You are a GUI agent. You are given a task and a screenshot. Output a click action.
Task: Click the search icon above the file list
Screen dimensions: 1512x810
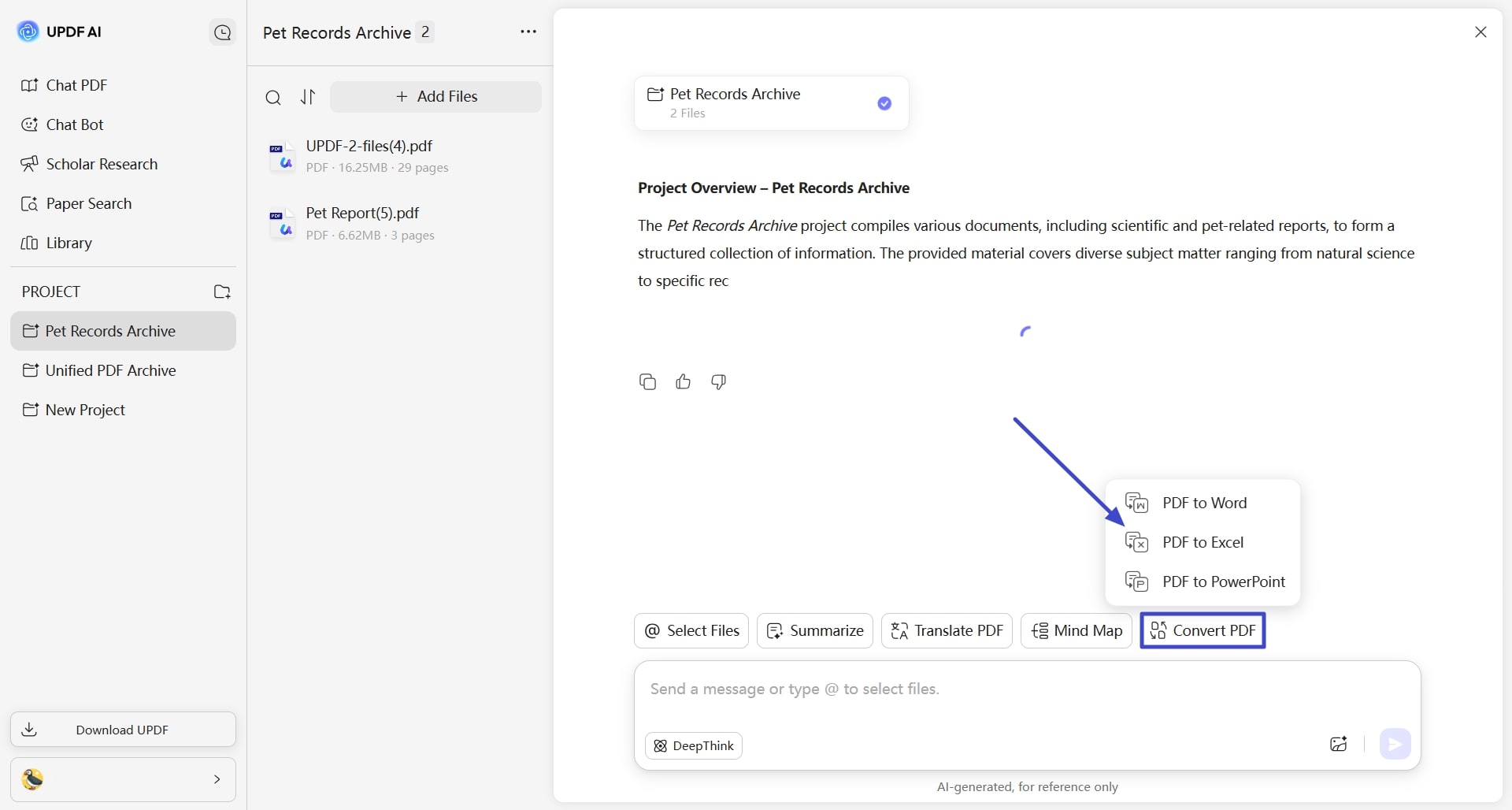(x=273, y=97)
